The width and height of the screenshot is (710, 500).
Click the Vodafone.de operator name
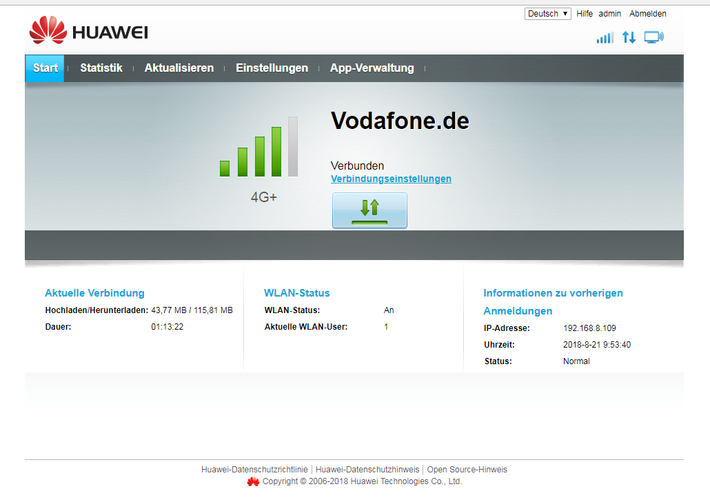400,121
